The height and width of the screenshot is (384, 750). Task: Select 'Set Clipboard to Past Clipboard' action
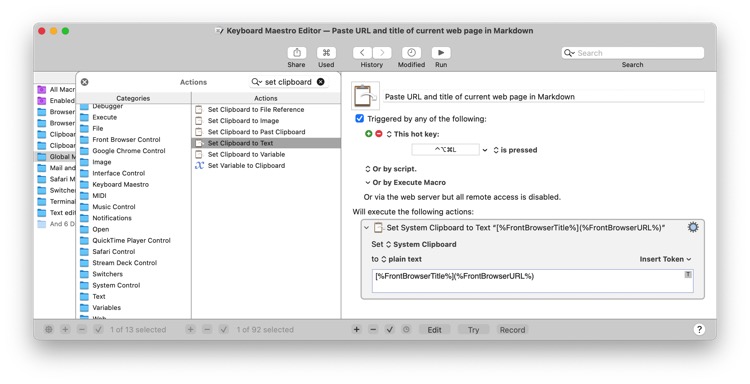tap(266, 132)
